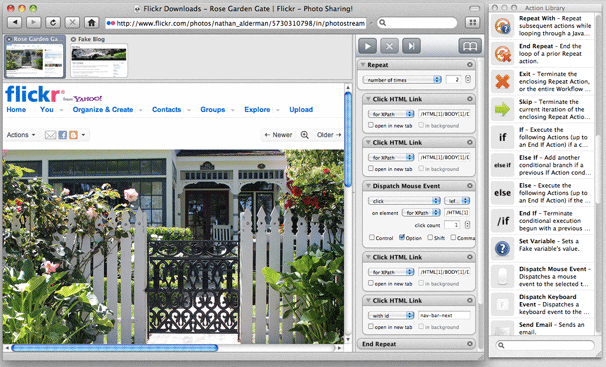Select the Exit action's orange X icon
Screen dimensions: 606x367
(502, 82)
